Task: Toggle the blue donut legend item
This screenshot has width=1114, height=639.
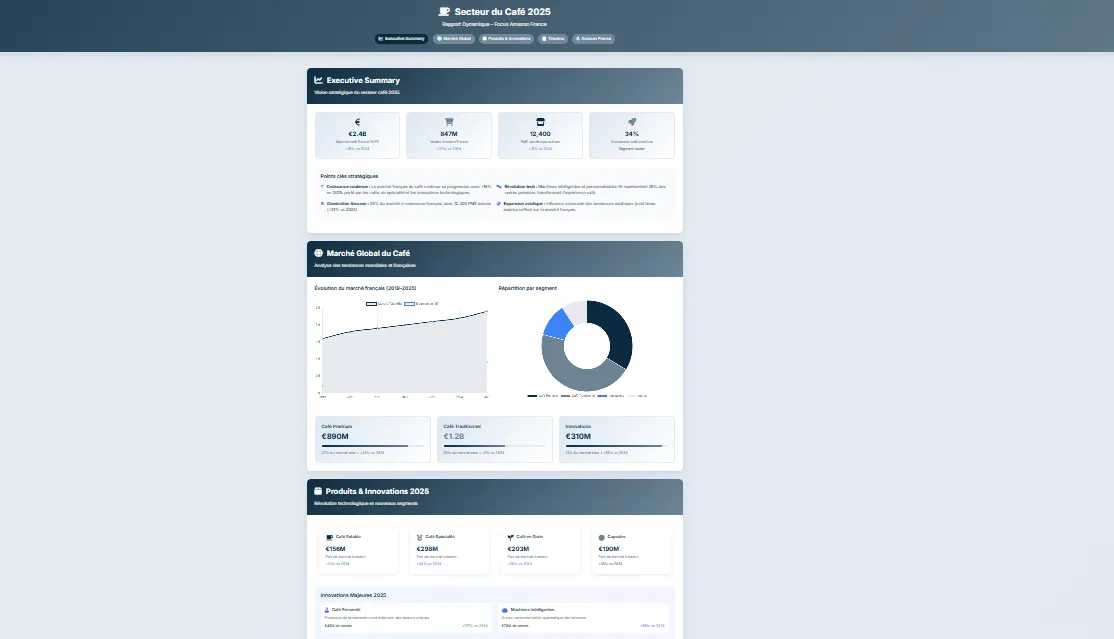Action: point(611,396)
